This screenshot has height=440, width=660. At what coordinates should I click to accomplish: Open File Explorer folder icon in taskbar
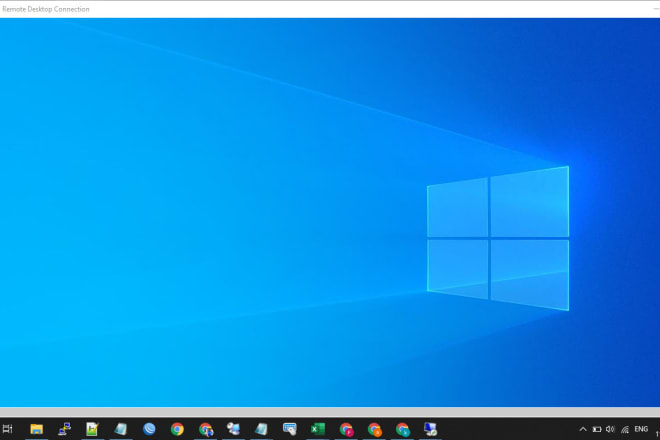click(x=37, y=429)
